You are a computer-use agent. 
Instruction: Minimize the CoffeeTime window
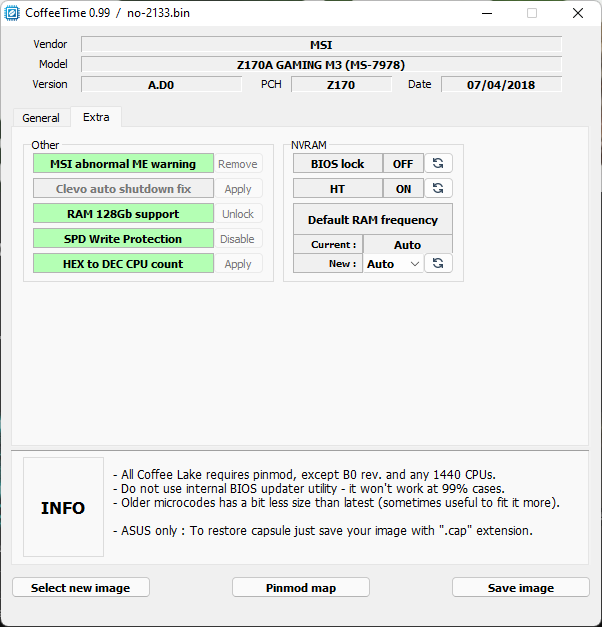click(x=487, y=13)
